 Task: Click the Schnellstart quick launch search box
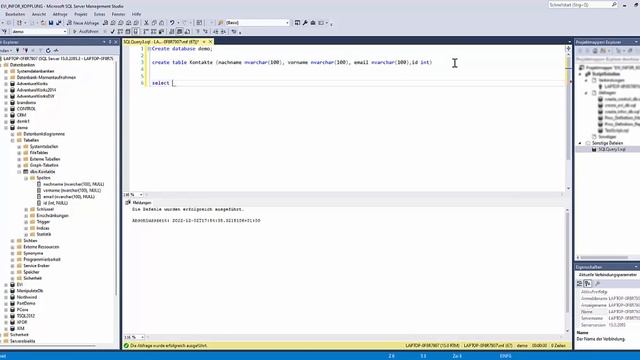(583, 4)
